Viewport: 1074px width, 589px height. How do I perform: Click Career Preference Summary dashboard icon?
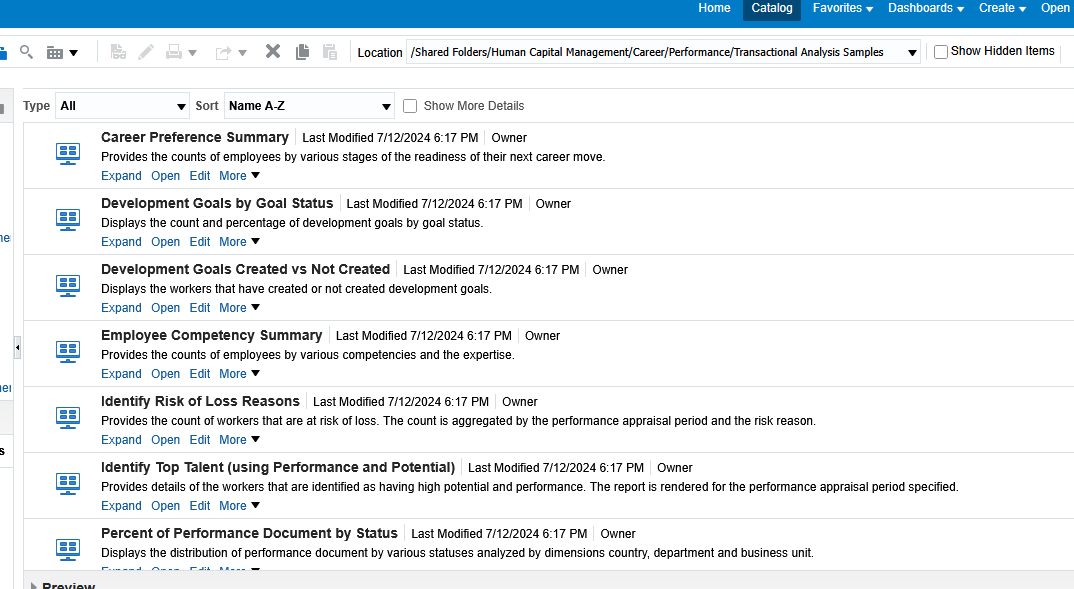[68, 154]
